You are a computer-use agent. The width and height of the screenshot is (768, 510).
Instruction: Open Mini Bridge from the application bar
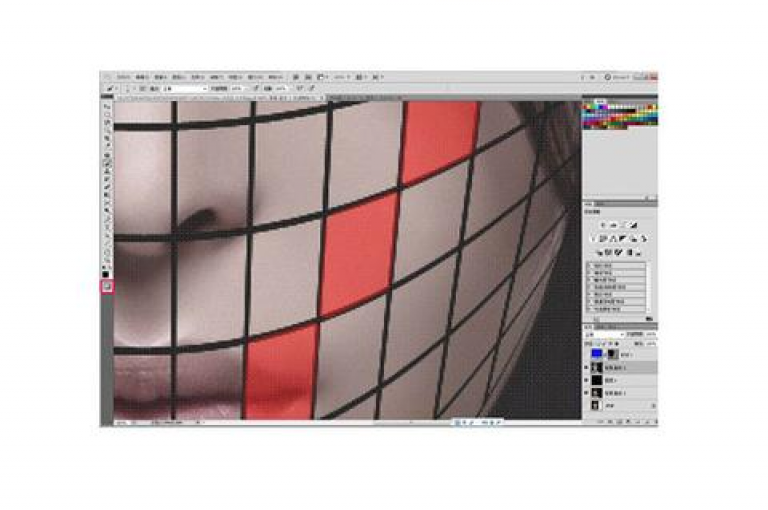click(x=308, y=77)
